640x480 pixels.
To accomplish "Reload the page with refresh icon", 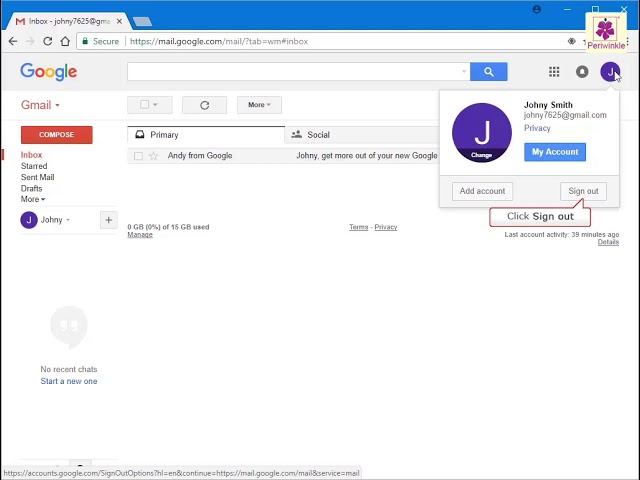I will tap(48, 41).
